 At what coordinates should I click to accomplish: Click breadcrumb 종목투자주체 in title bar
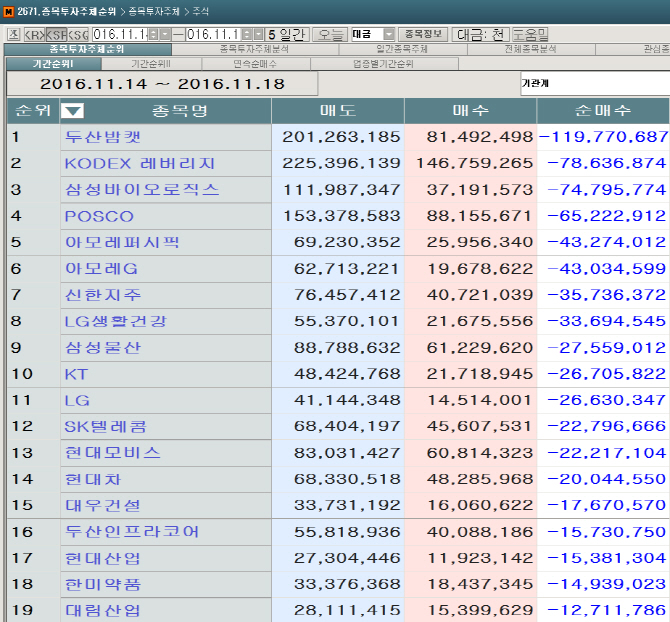(154, 12)
